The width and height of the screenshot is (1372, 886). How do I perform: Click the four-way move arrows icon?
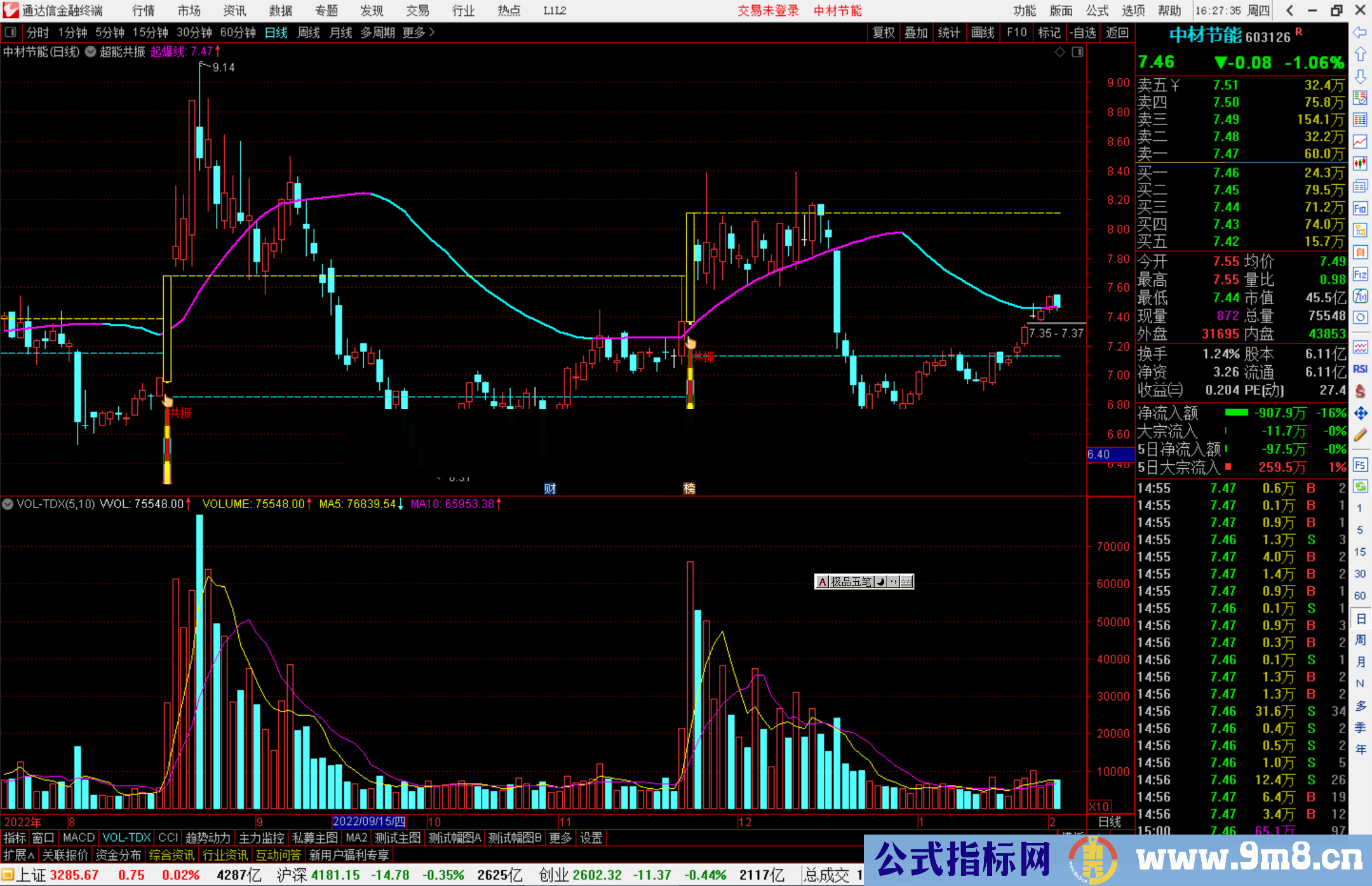coord(1360,413)
